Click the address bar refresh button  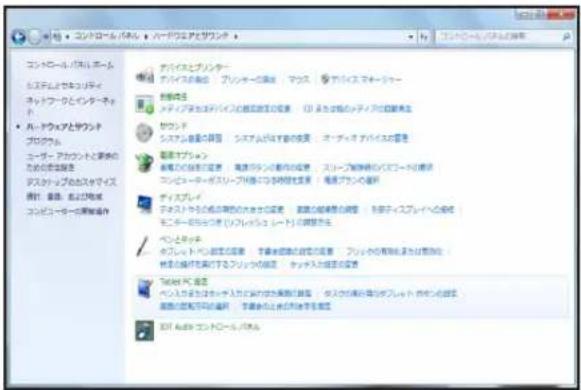pos(425,37)
